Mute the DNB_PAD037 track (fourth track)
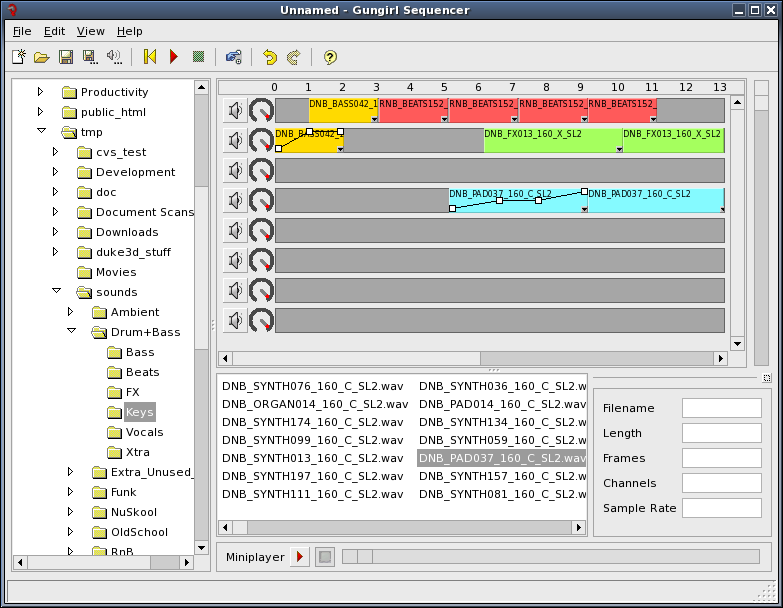The width and height of the screenshot is (783, 608). (x=235, y=200)
